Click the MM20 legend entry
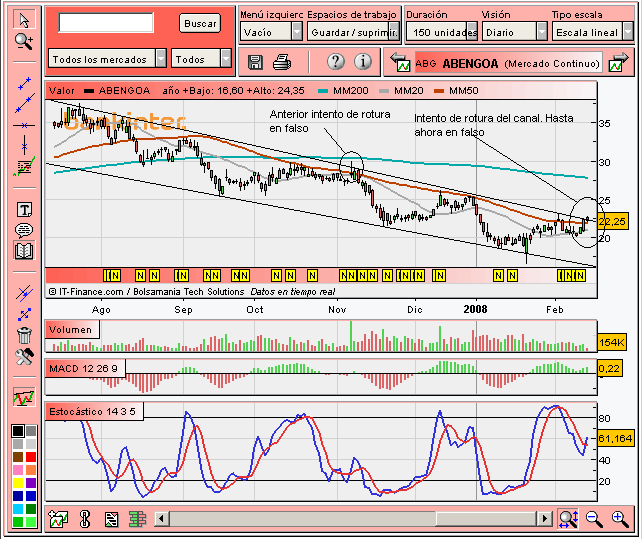The height and width of the screenshot is (539, 642). (402, 91)
